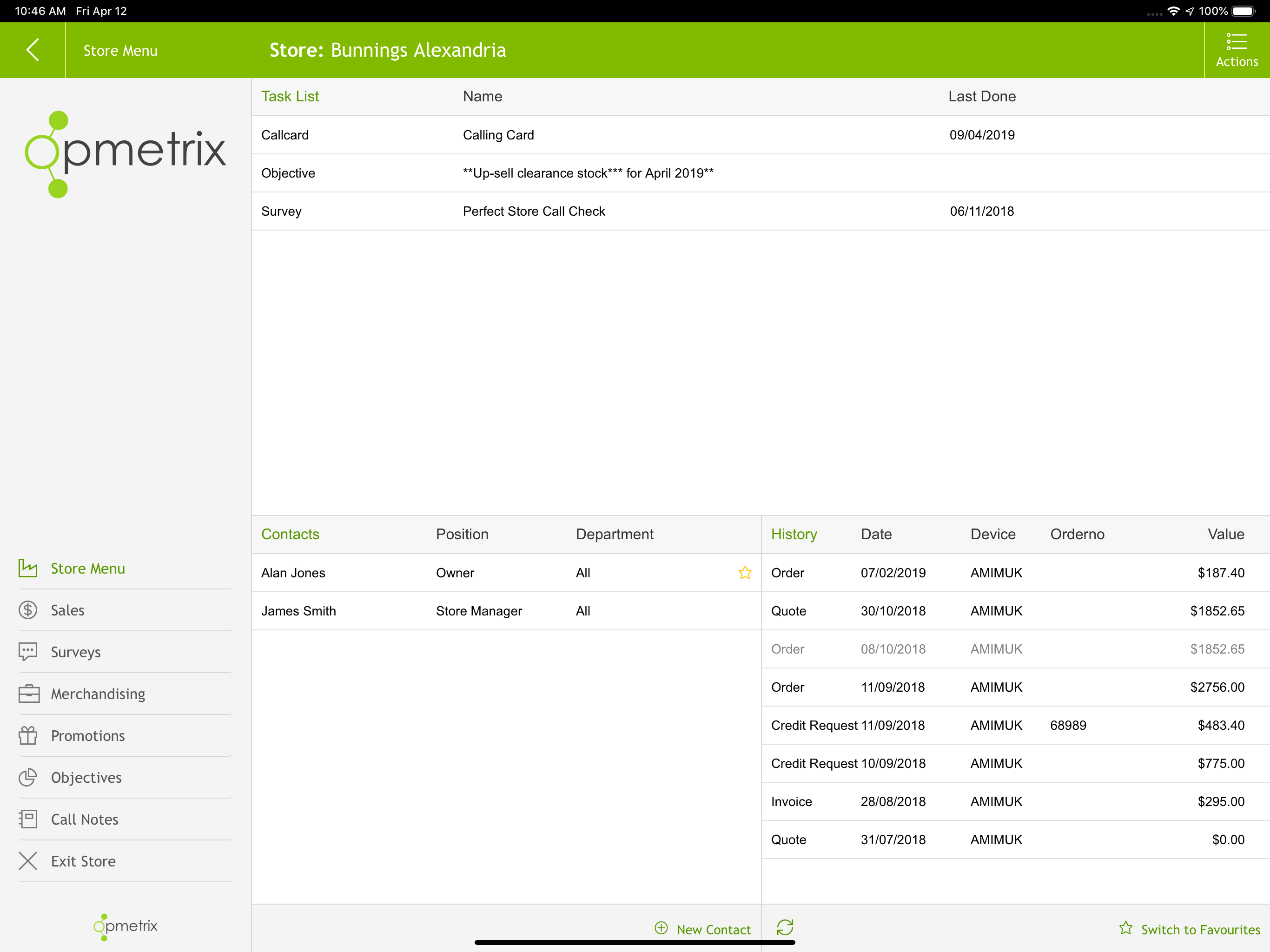This screenshot has width=1270, height=952.
Task: Open Credit Request with orderno 68989
Action: [1015, 725]
